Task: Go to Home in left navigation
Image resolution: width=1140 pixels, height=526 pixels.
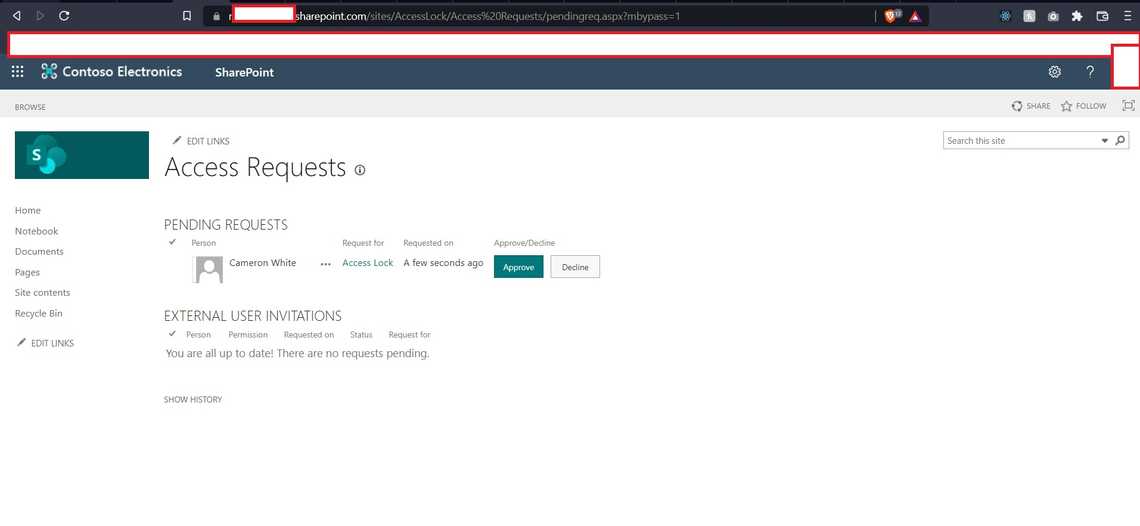Action: (x=28, y=210)
